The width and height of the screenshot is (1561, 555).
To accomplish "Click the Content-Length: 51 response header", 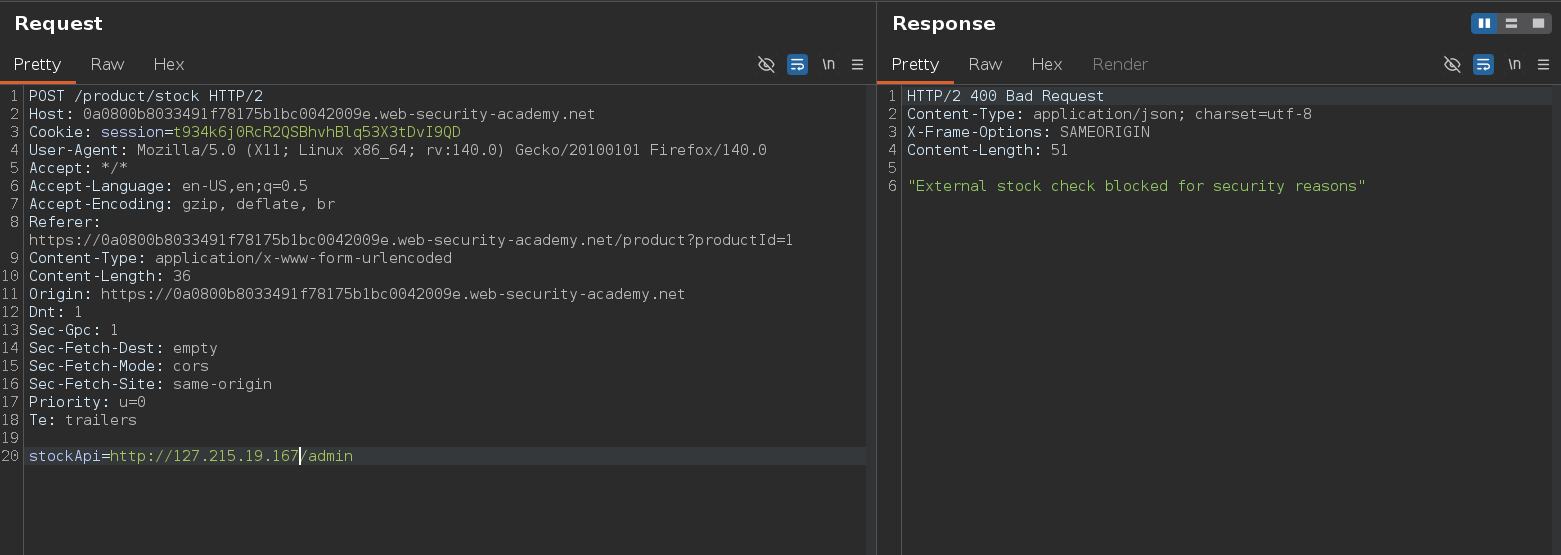I will [988, 150].
